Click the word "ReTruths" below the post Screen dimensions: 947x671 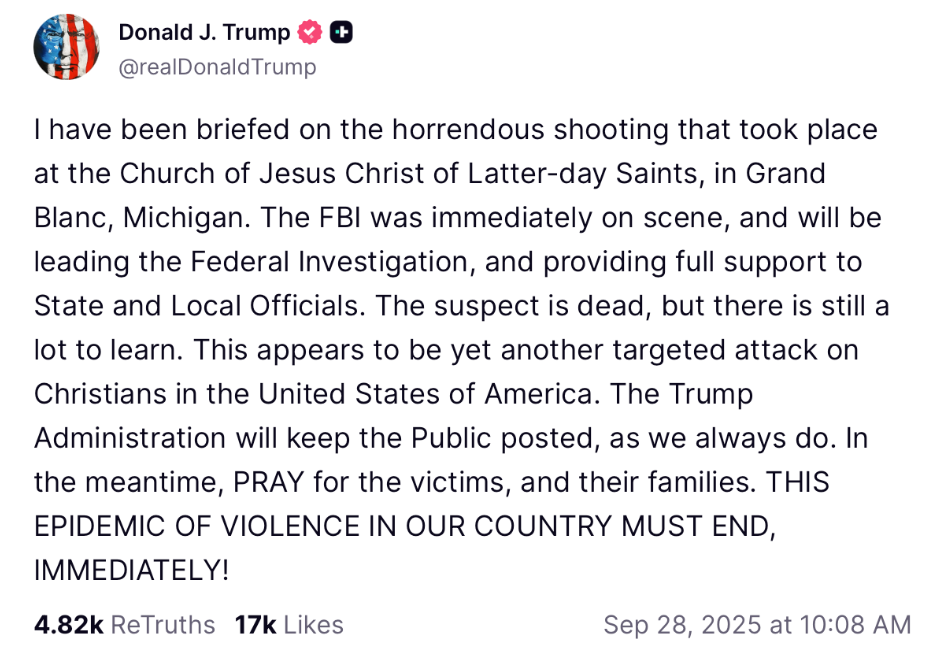point(162,625)
